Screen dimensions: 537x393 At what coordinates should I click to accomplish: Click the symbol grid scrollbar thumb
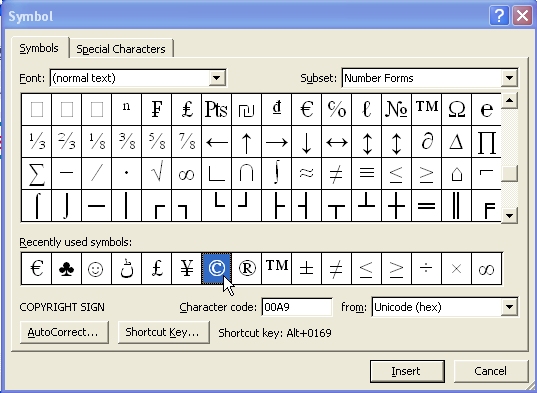tap(510, 174)
